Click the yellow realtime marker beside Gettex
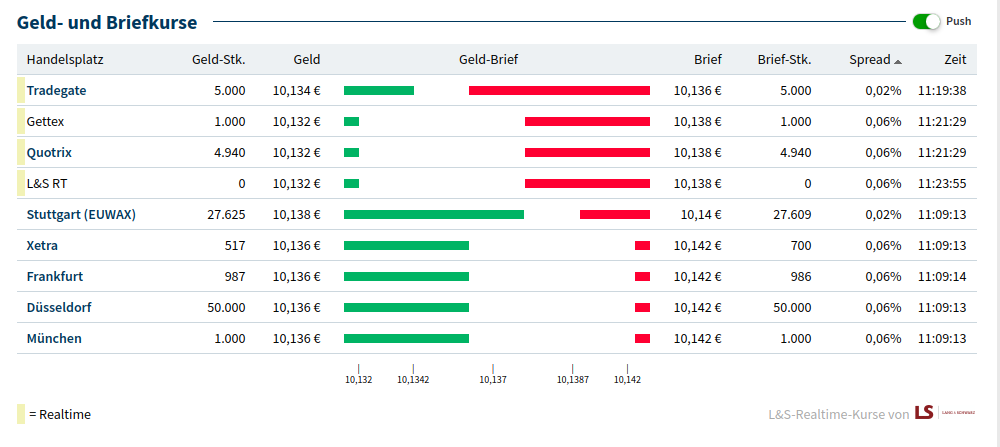 21,121
